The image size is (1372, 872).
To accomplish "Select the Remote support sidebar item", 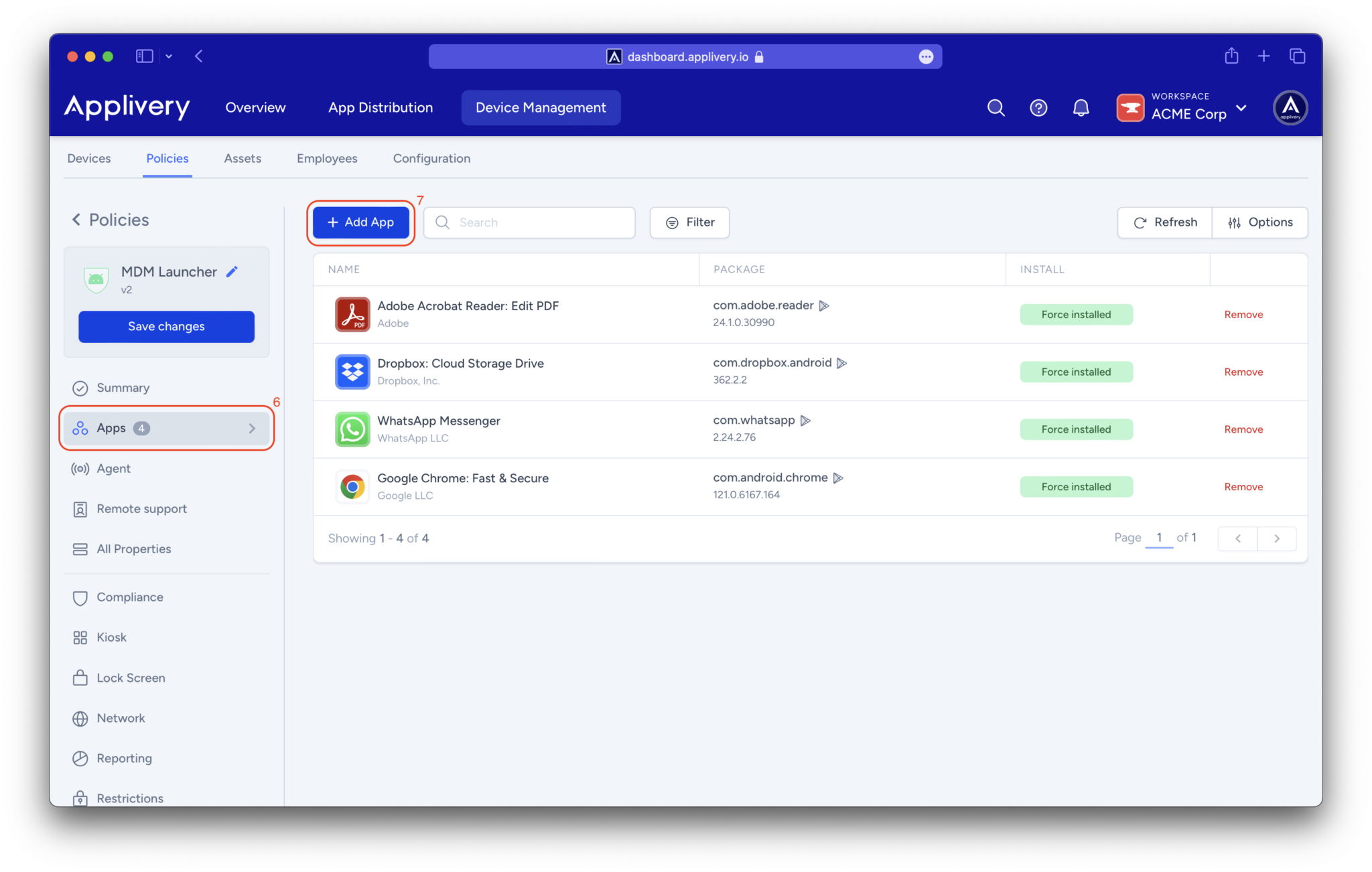I will pyautogui.click(x=141, y=508).
